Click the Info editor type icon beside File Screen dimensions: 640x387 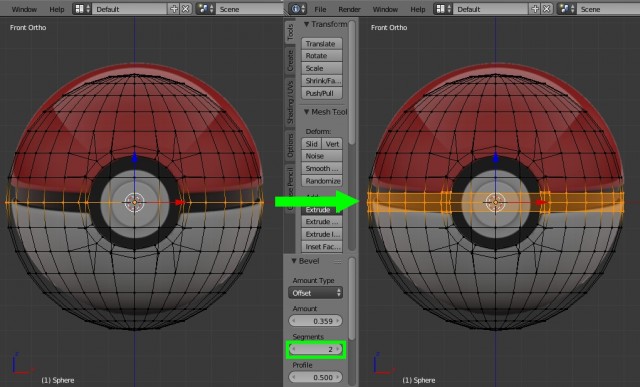pos(297,9)
